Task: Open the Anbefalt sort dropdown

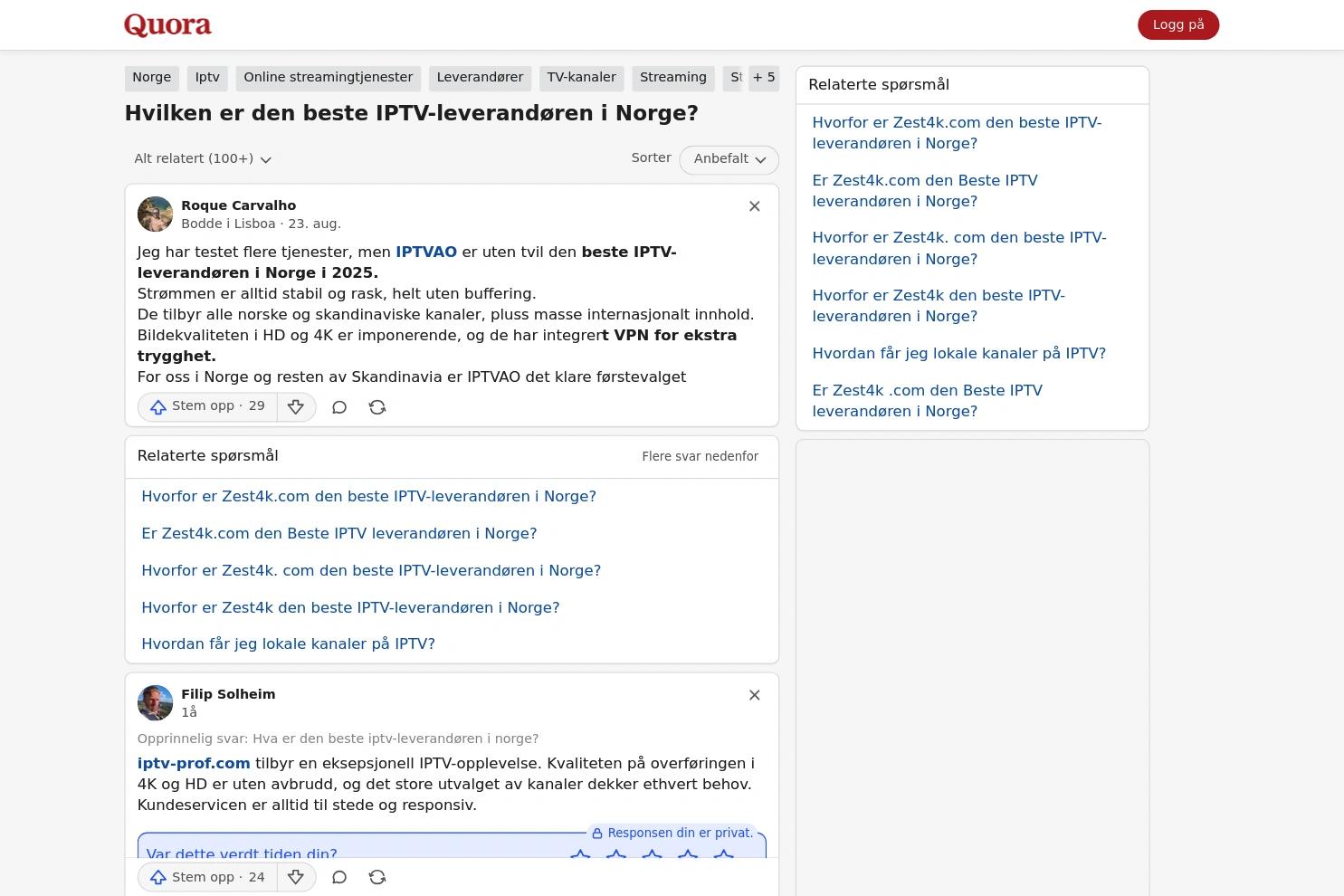Action: coord(729,159)
